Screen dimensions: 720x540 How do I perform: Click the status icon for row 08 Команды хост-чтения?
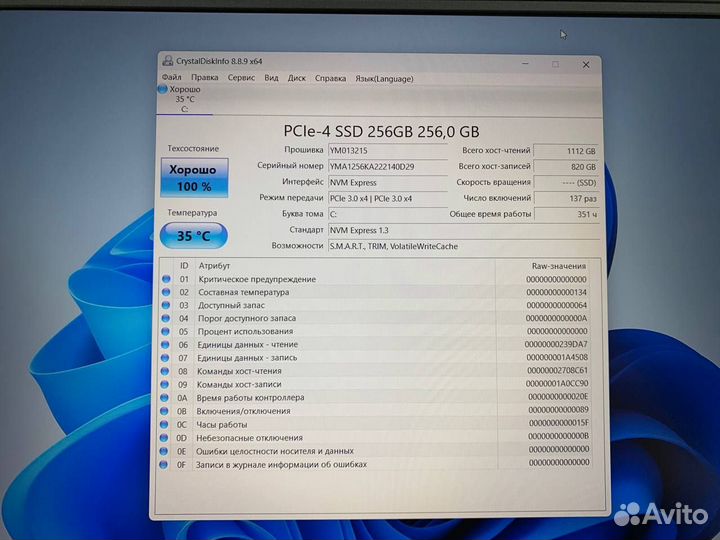pos(164,371)
